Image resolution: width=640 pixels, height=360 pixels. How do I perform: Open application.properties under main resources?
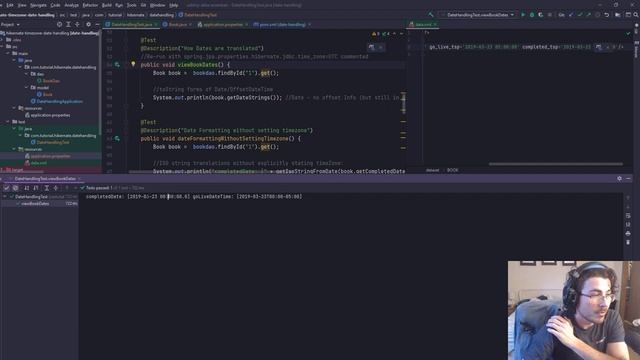[x=47, y=115]
